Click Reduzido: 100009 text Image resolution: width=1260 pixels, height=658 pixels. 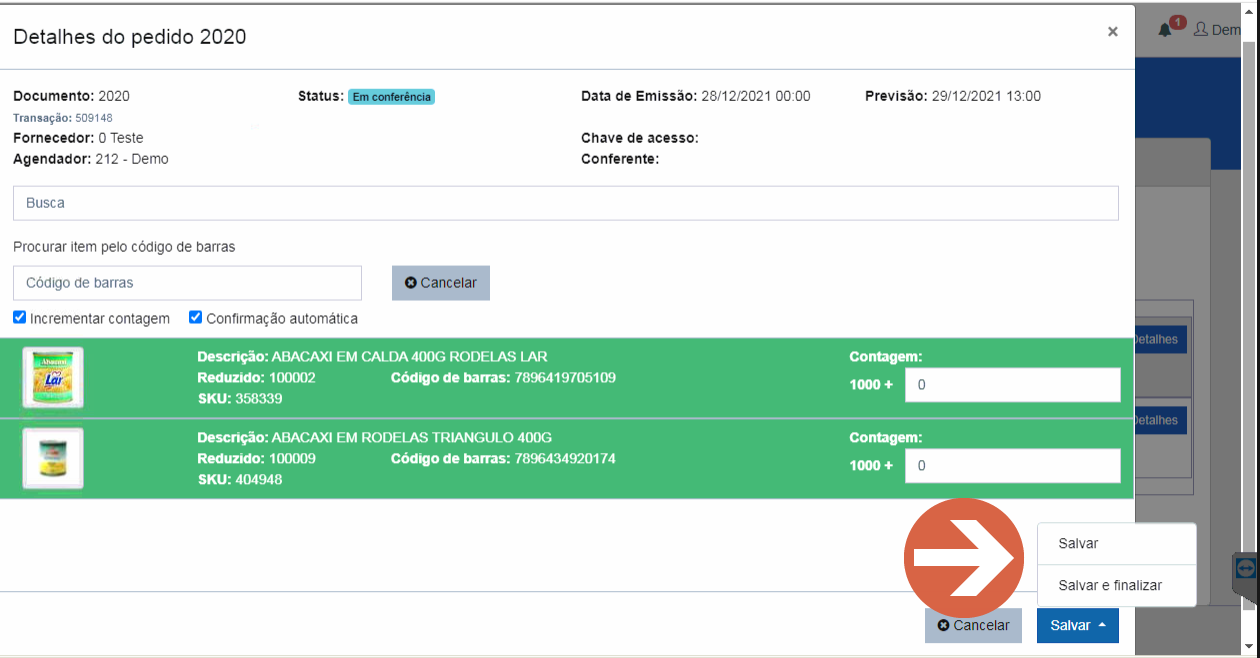pyautogui.click(x=257, y=459)
